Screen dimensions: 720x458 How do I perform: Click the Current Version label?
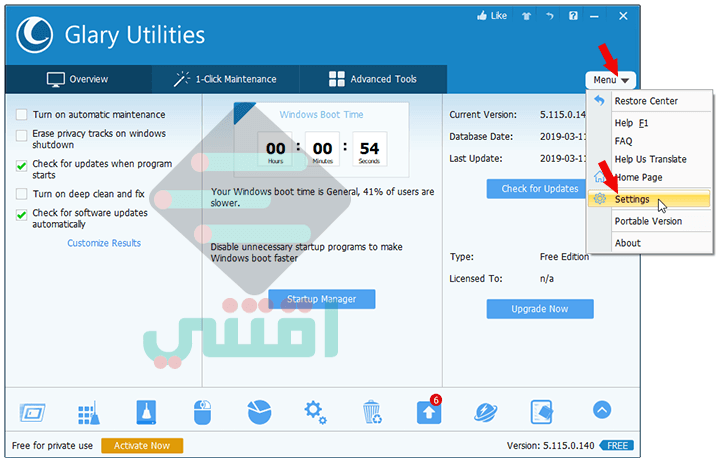click(x=483, y=115)
